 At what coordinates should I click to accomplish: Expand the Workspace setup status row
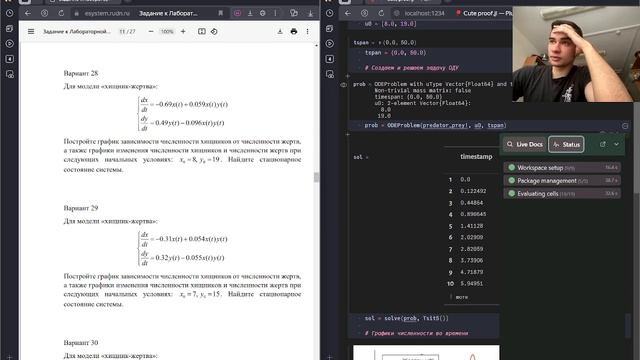click(562, 168)
